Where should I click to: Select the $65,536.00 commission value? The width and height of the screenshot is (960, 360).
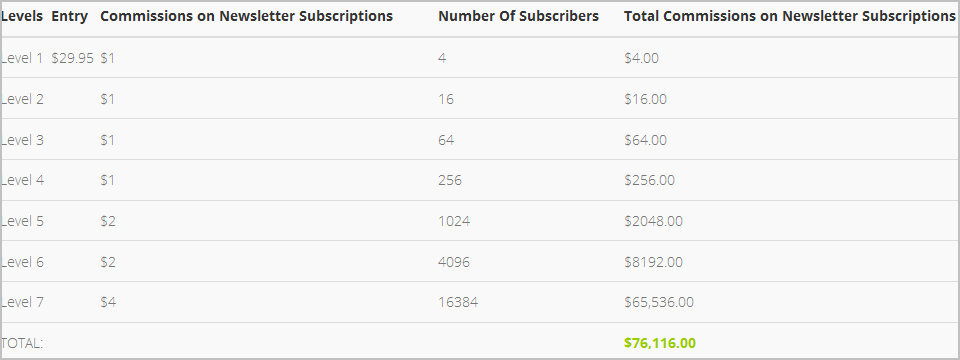(x=659, y=302)
